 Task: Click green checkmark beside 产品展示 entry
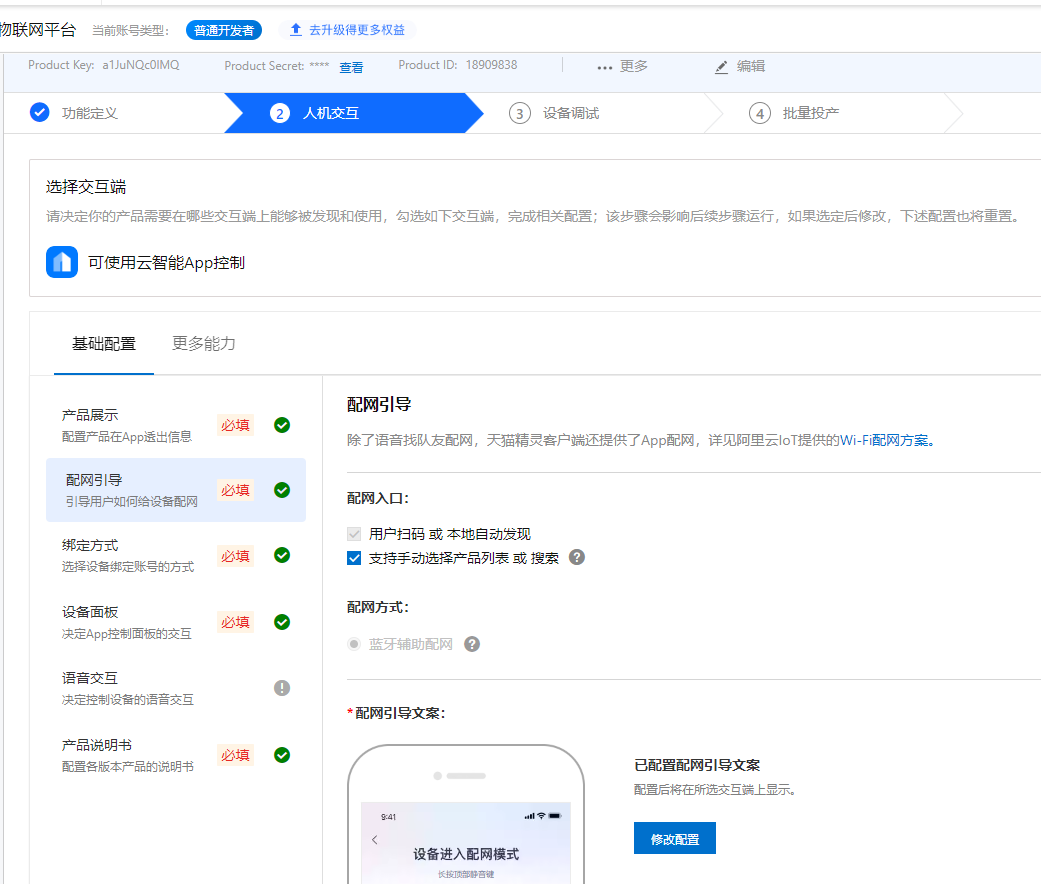282,425
